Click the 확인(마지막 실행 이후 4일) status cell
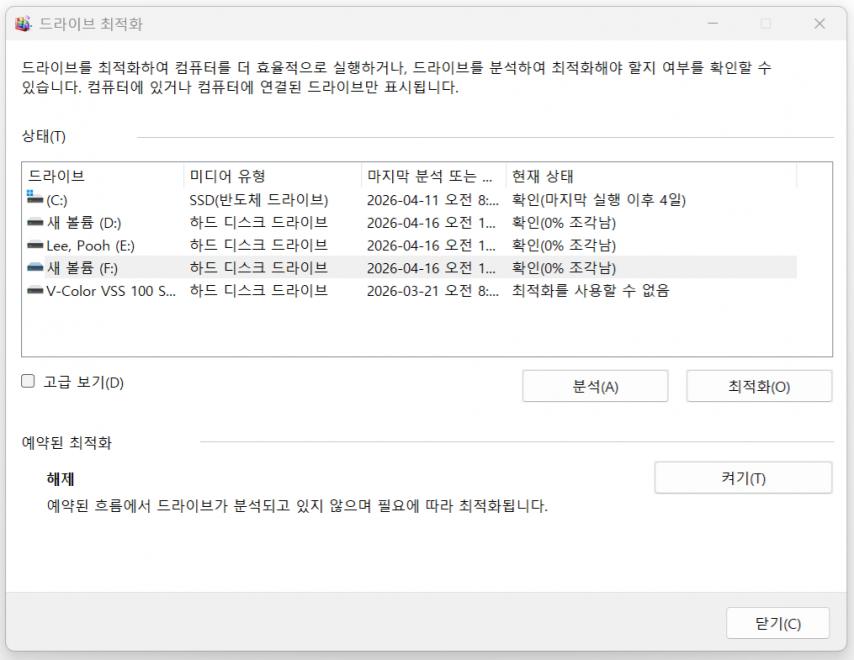This screenshot has width=854, height=660. [x=598, y=200]
